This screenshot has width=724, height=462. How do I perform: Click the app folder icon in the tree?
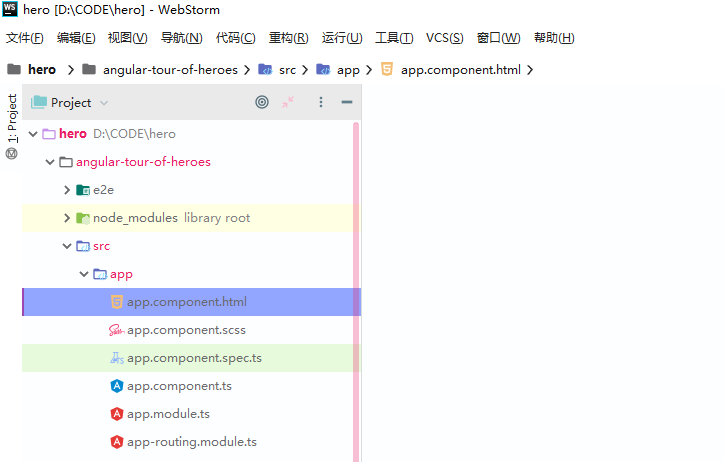click(x=100, y=274)
